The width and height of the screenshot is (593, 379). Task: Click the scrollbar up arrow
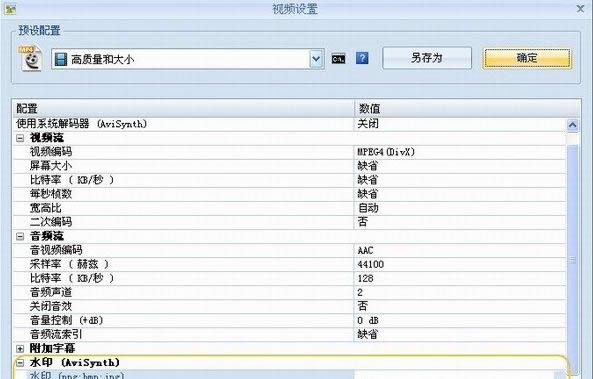click(x=573, y=125)
